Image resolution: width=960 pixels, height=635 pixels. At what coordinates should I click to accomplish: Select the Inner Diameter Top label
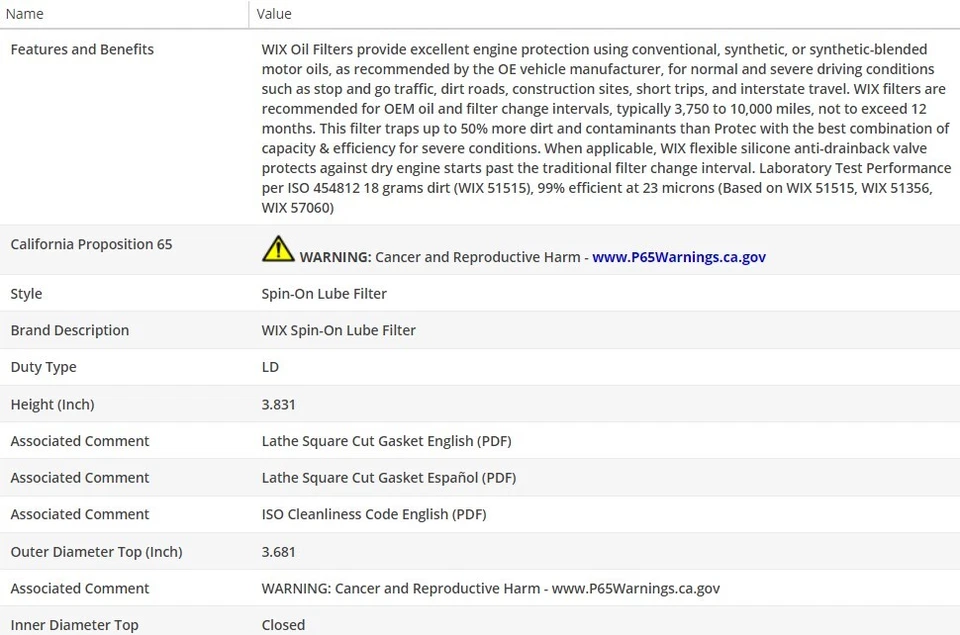[74, 625]
